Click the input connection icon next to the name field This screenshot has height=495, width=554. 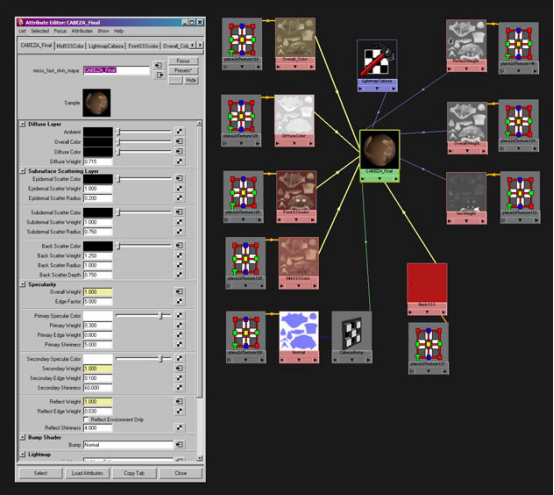[x=159, y=65]
